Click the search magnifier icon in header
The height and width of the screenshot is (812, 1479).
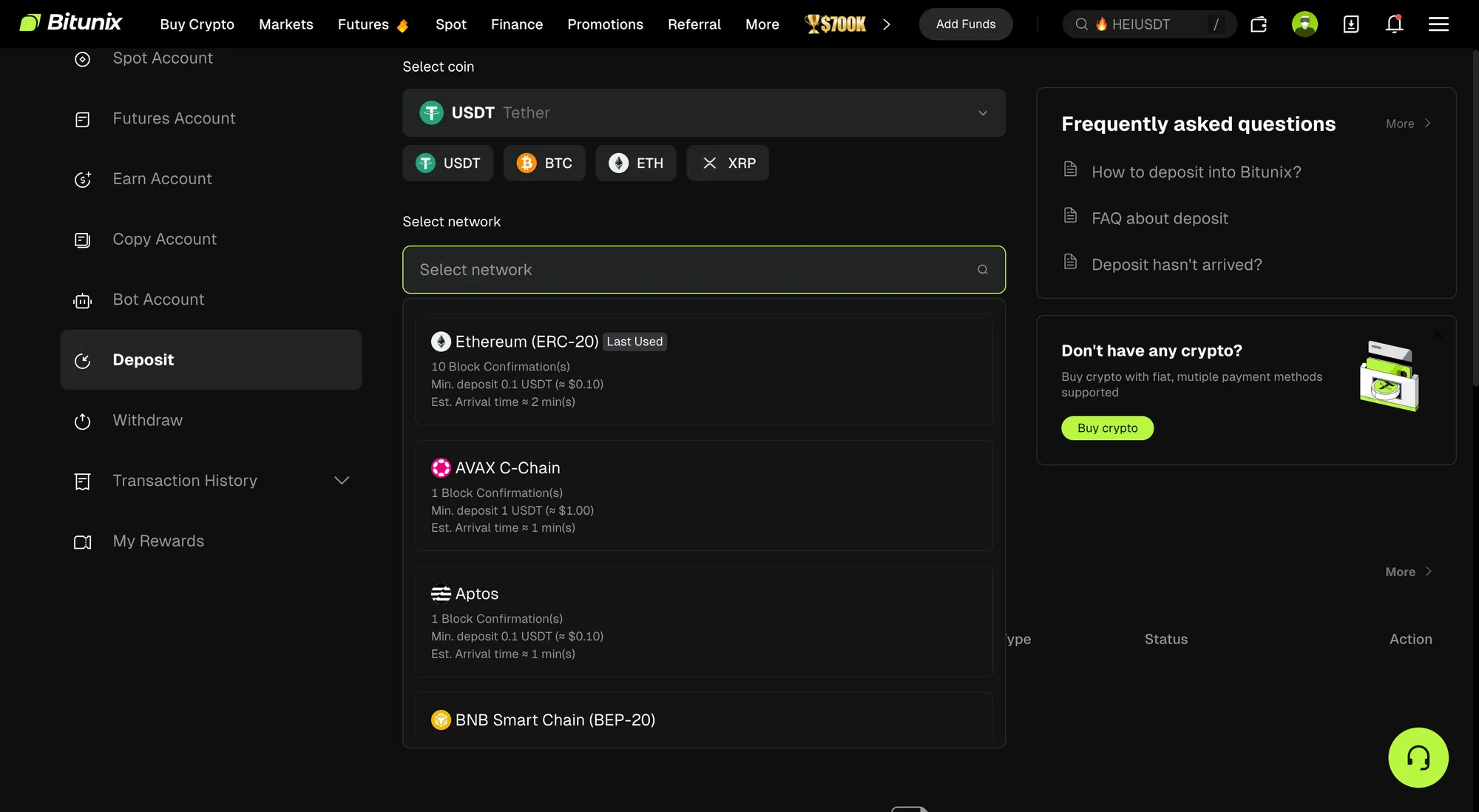[1081, 24]
